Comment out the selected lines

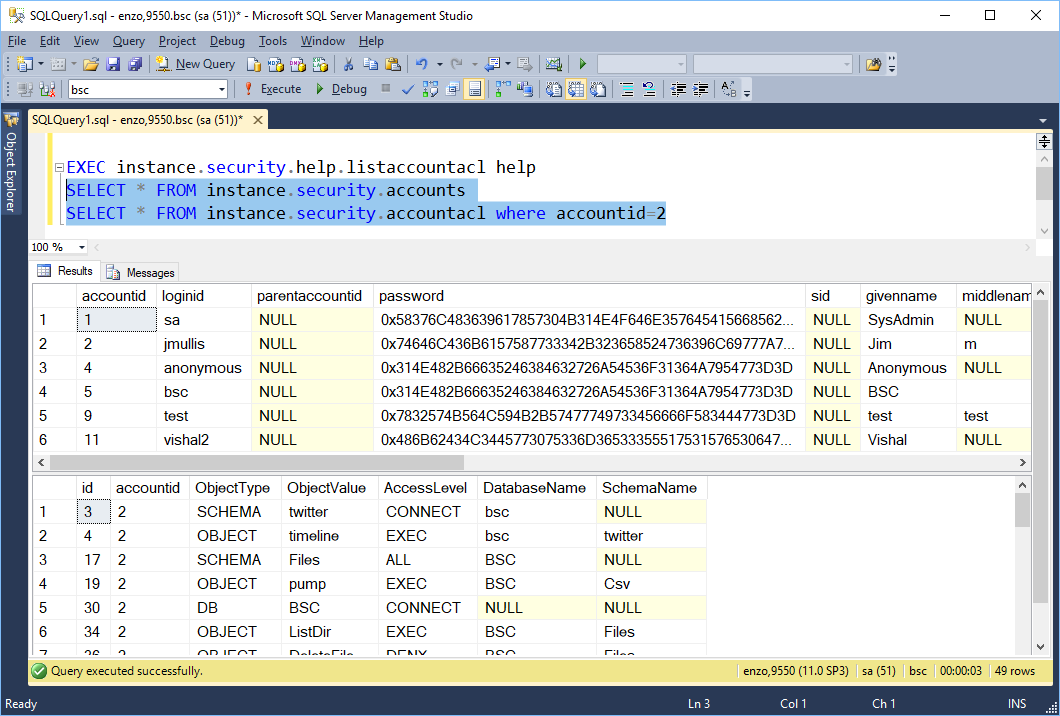pos(627,89)
